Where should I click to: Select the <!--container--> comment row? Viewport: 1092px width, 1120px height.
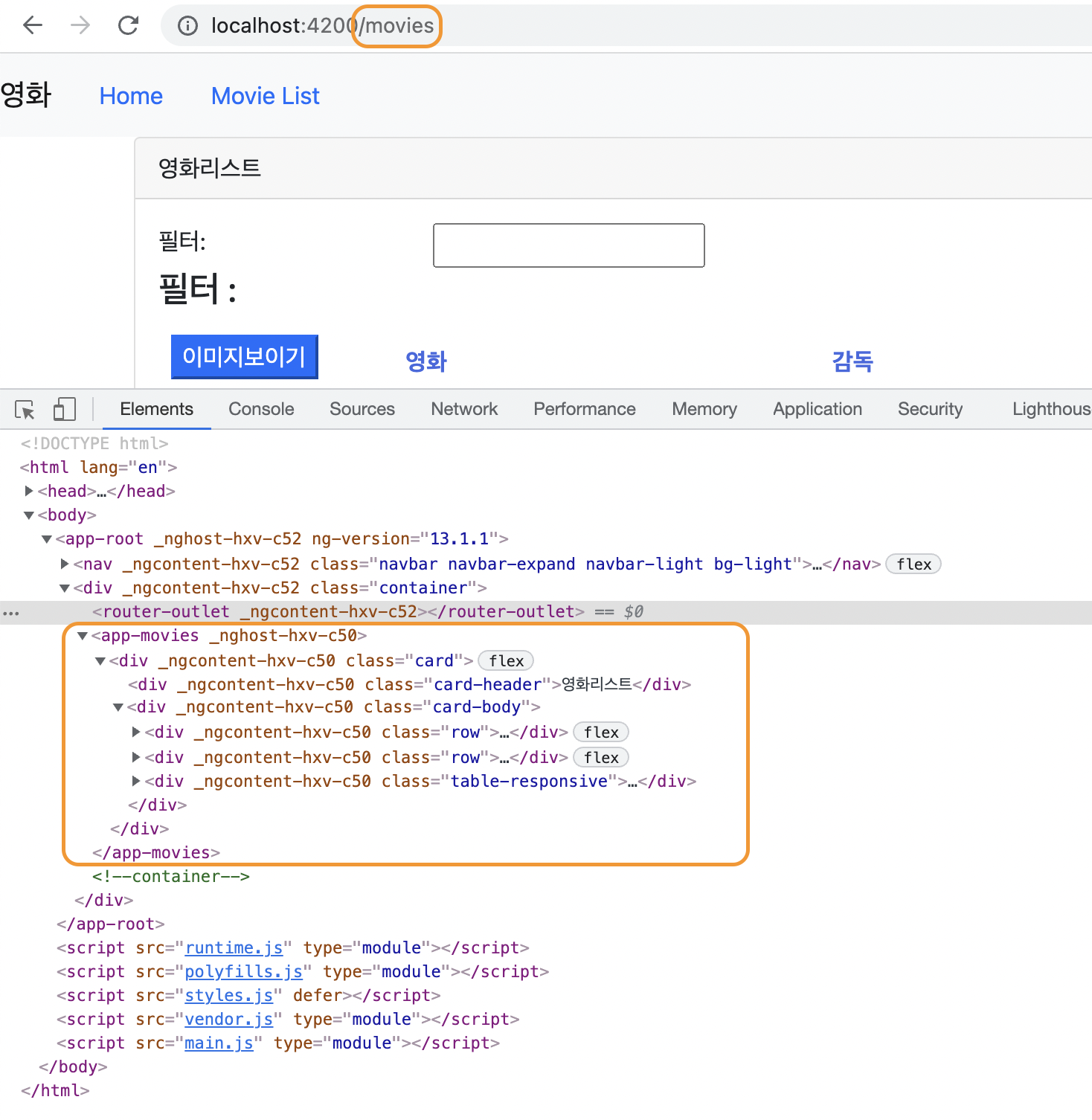pyautogui.click(x=171, y=877)
